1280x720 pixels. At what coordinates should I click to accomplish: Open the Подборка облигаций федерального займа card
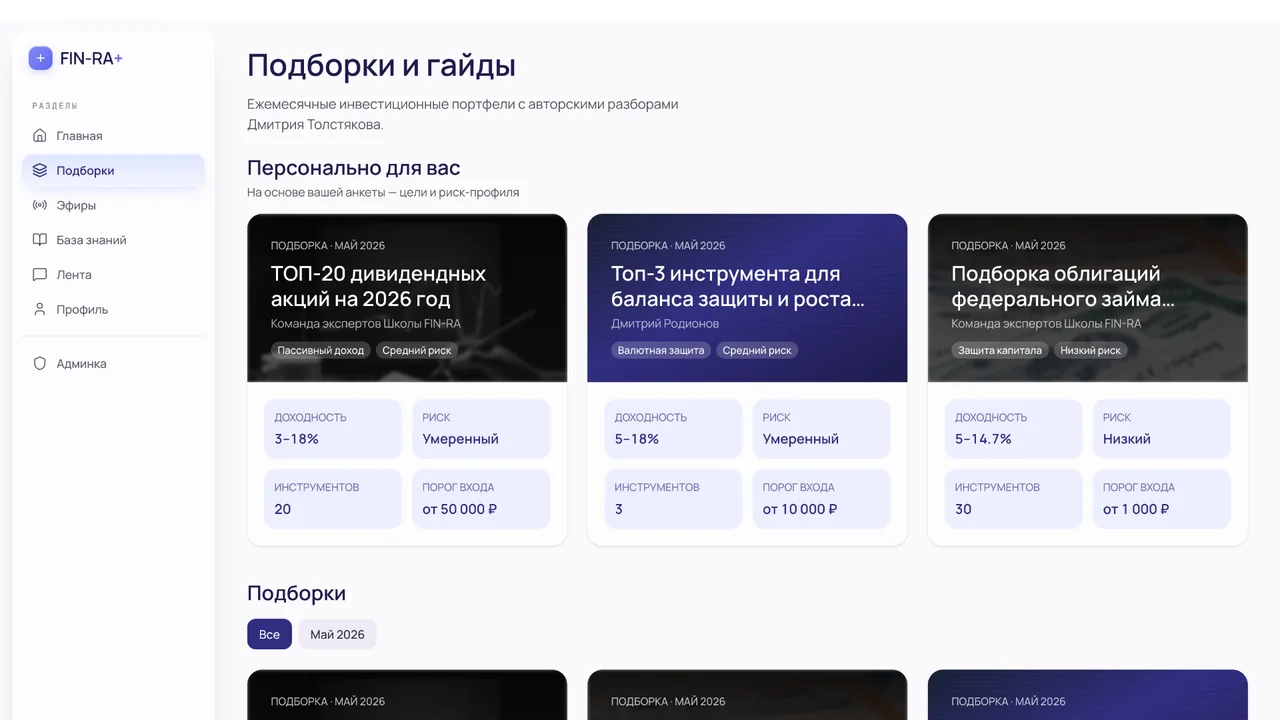click(1087, 380)
